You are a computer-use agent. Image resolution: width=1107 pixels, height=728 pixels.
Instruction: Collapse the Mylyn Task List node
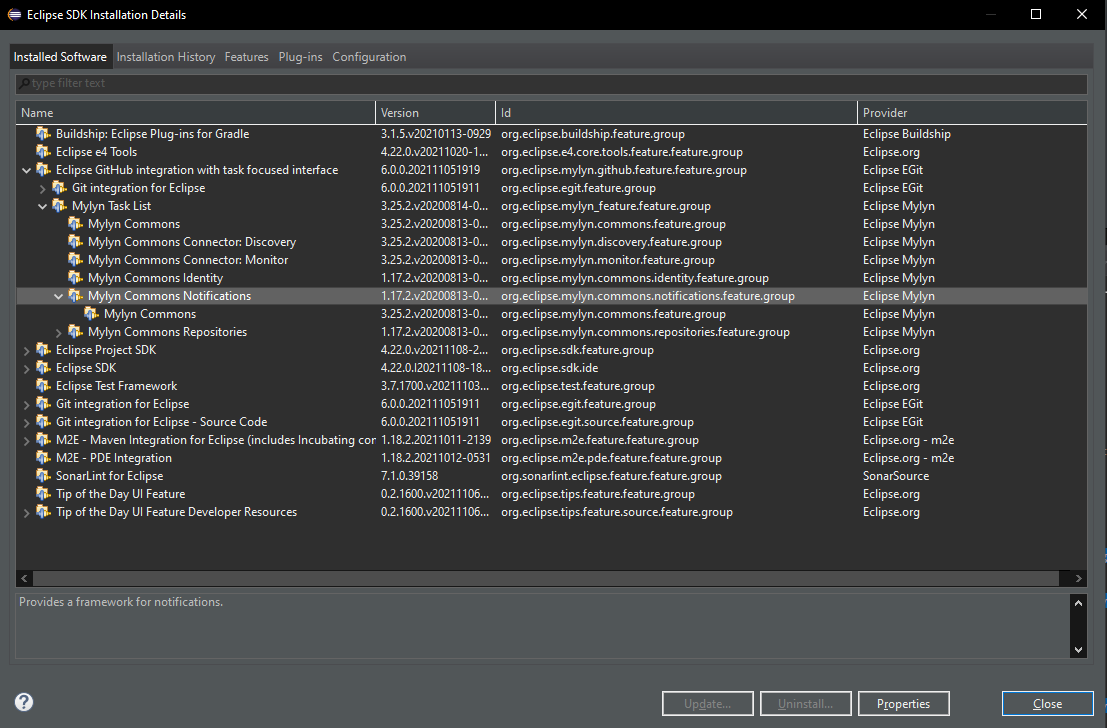[42, 206]
